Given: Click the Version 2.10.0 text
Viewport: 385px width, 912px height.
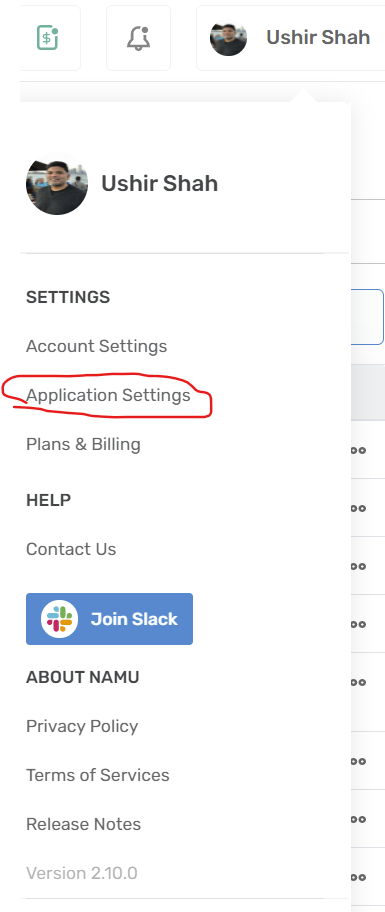Looking at the screenshot, I should click(x=82, y=873).
